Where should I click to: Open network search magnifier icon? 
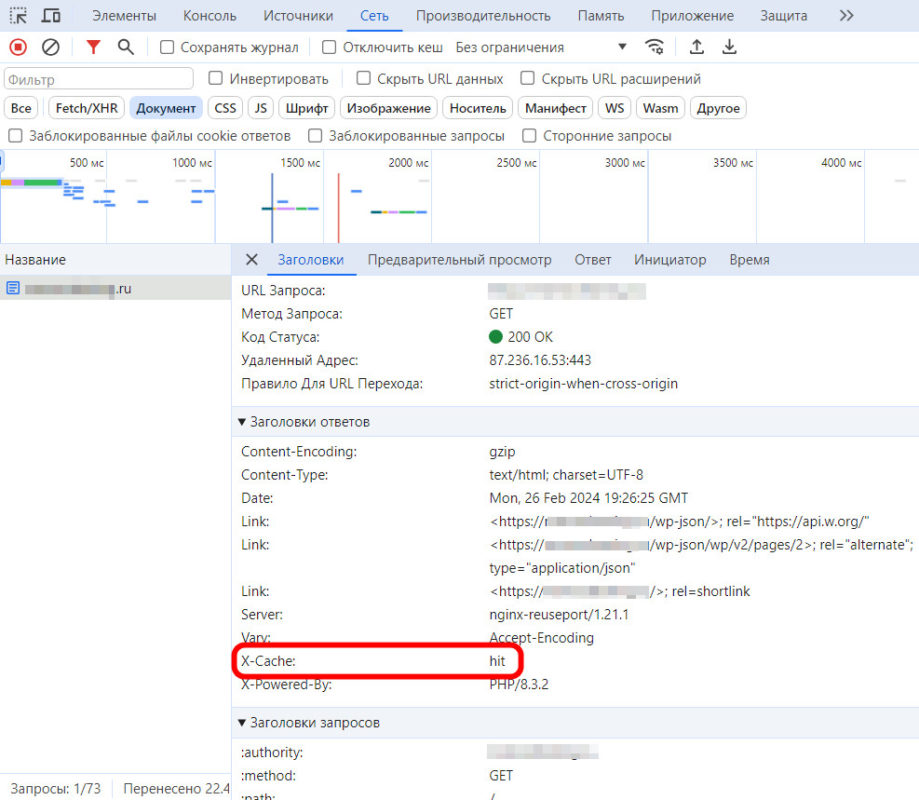tap(125, 47)
